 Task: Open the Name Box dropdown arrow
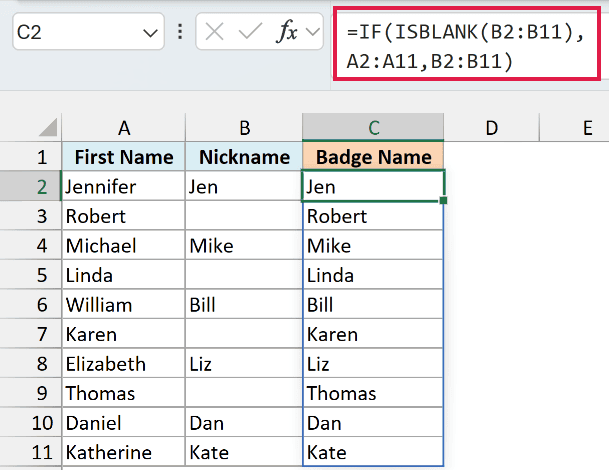tap(150, 33)
